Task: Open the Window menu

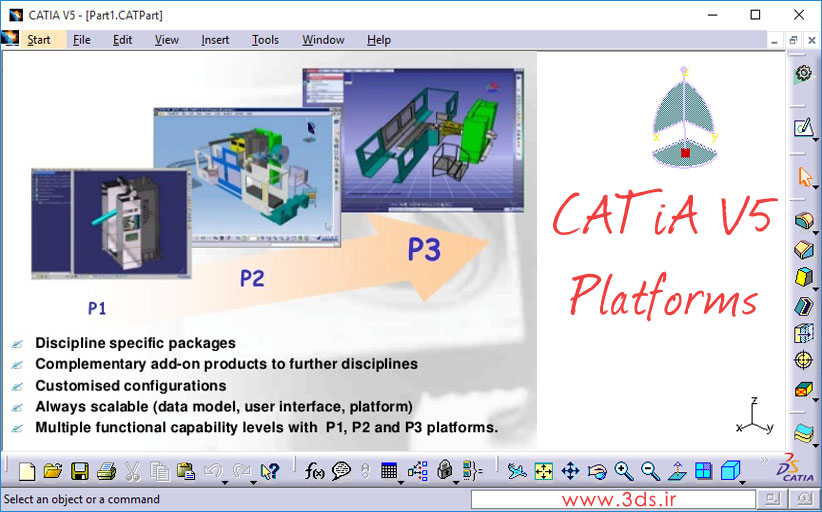Action: [323, 40]
